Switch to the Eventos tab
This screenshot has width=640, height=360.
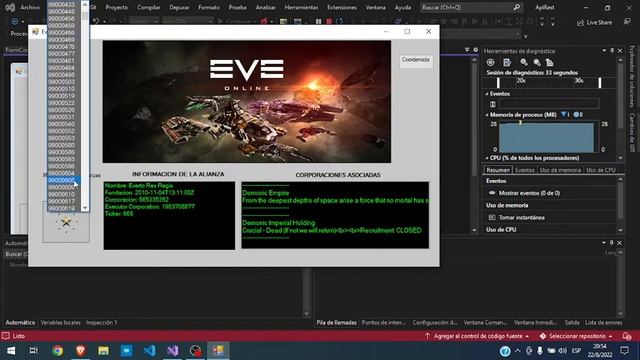point(524,170)
